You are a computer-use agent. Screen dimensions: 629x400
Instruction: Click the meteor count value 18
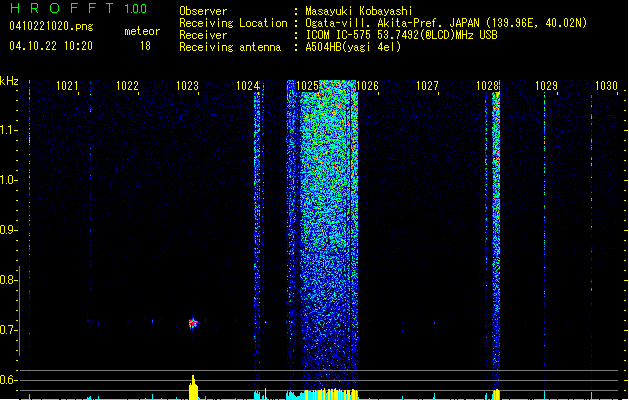coord(145,46)
